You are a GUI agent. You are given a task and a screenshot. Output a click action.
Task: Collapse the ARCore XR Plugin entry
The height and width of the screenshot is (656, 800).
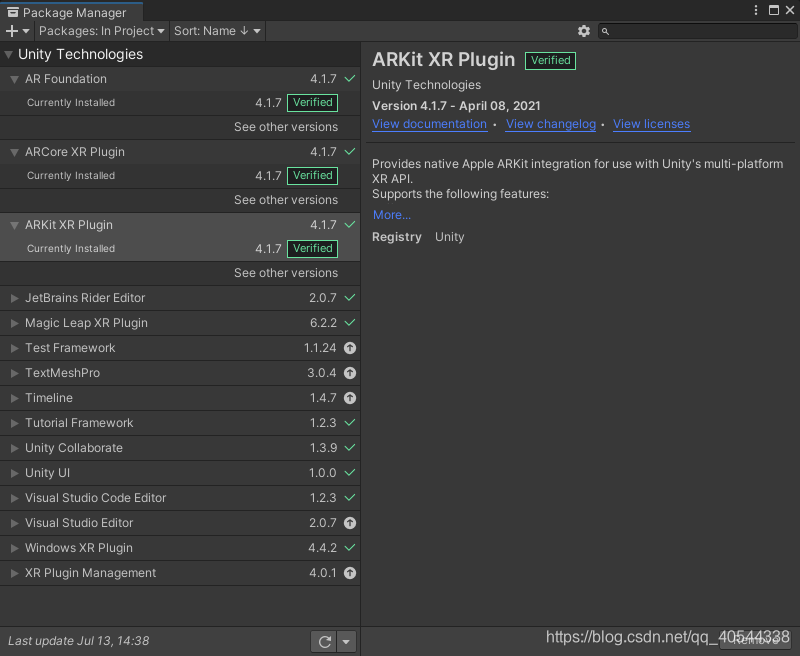coord(14,152)
